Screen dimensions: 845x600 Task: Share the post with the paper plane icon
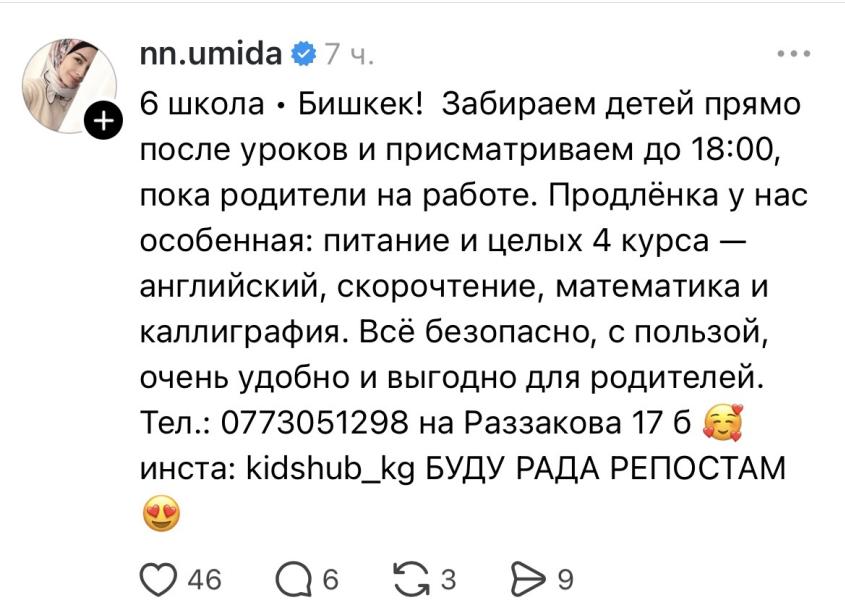tap(526, 578)
